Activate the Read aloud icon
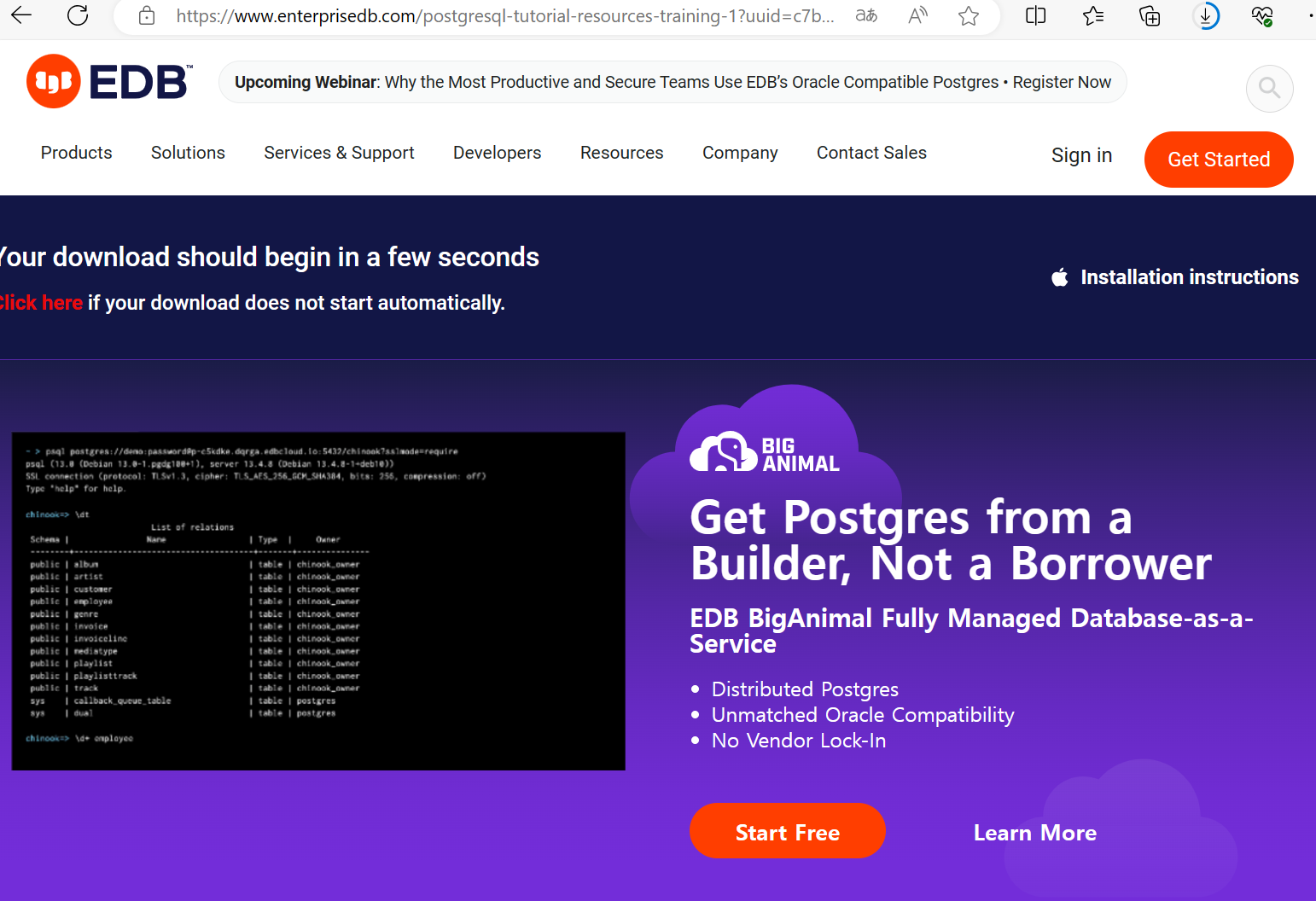Image resolution: width=1316 pixels, height=901 pixels. click(917, 15)
